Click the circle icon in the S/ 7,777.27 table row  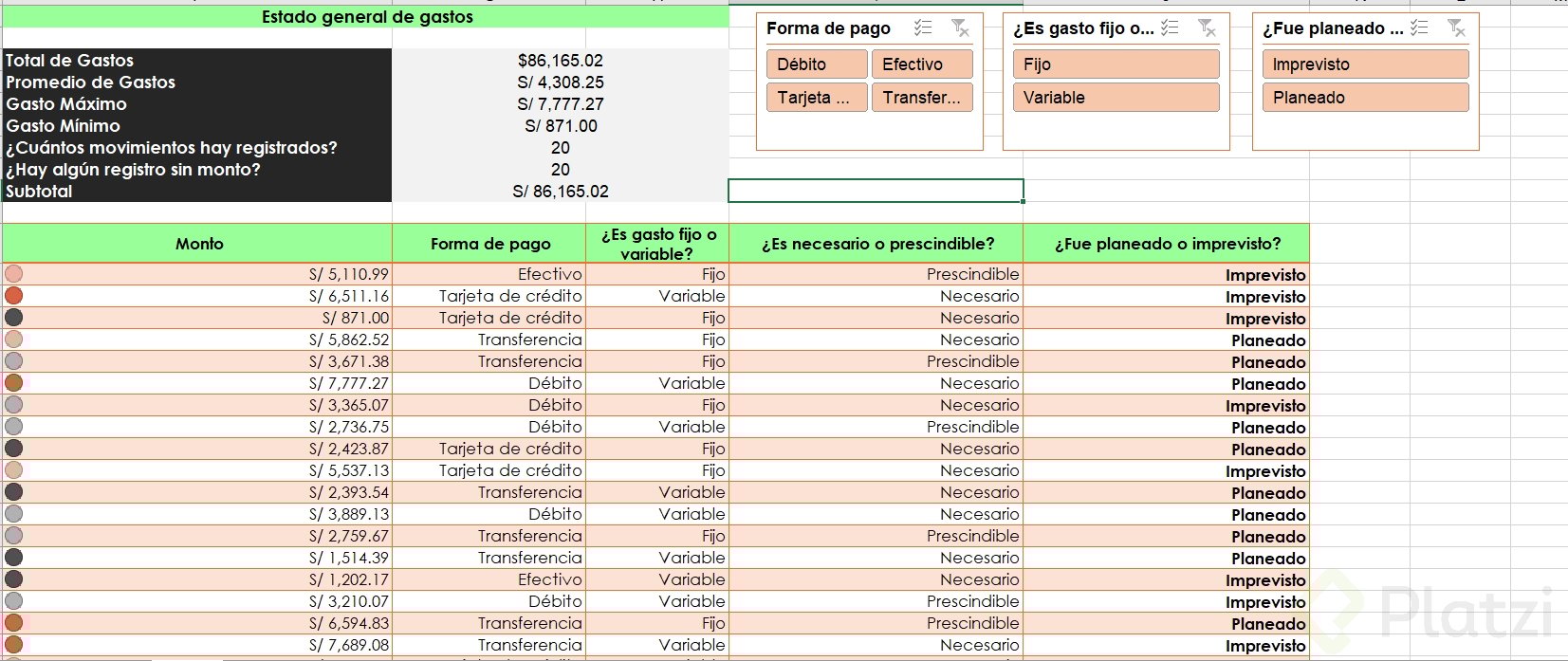(14, 383)
